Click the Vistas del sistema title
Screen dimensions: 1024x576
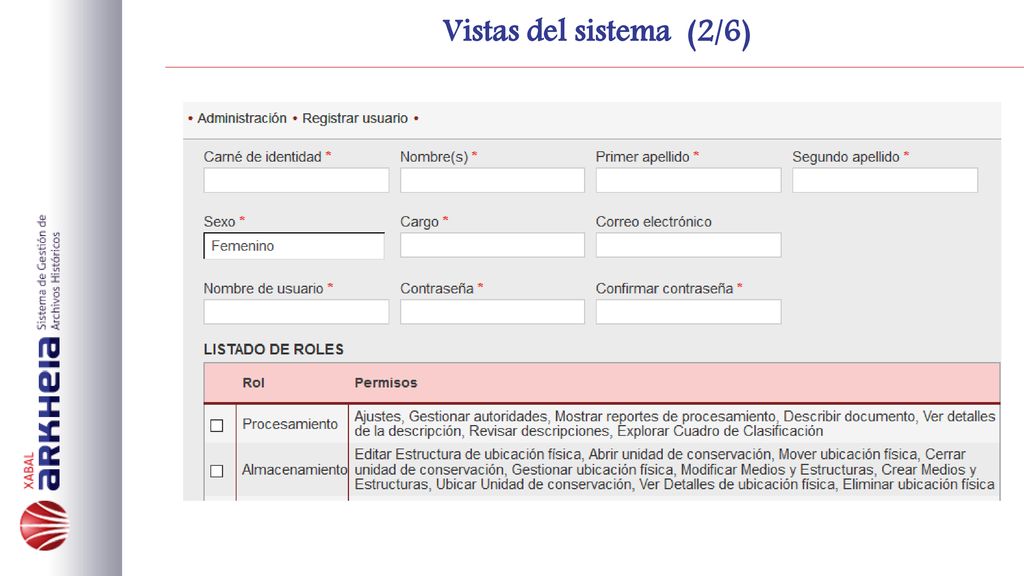[x=596, y=31]
